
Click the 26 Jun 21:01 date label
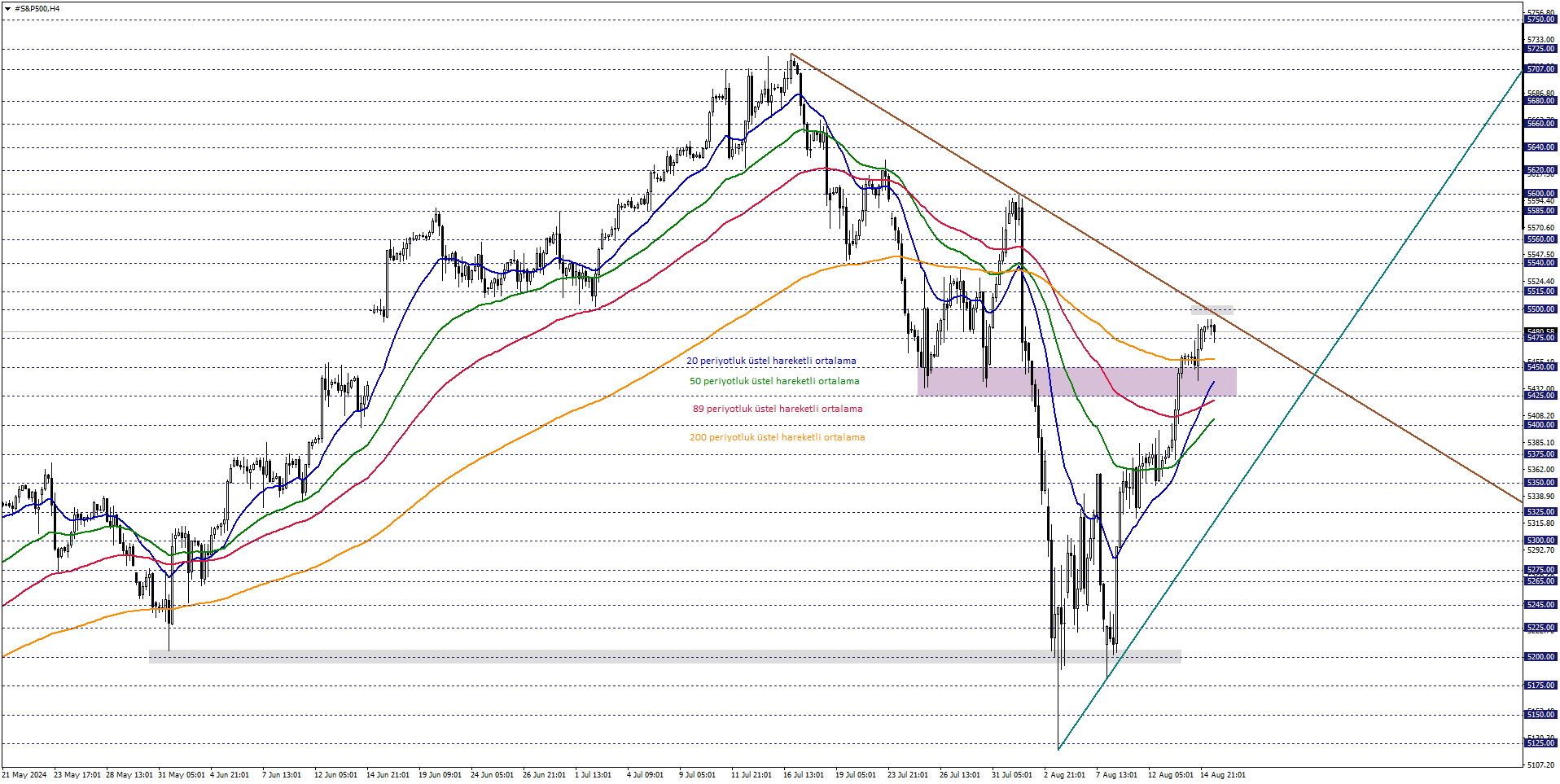click(x=544, y=775)
